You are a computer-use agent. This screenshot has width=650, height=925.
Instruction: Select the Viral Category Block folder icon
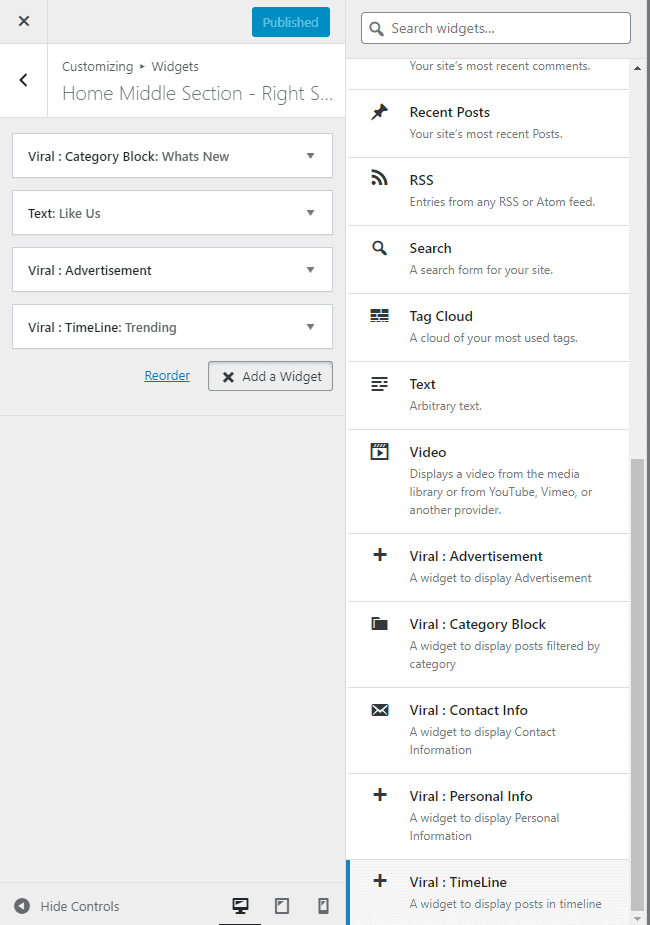tap(379, 623)
